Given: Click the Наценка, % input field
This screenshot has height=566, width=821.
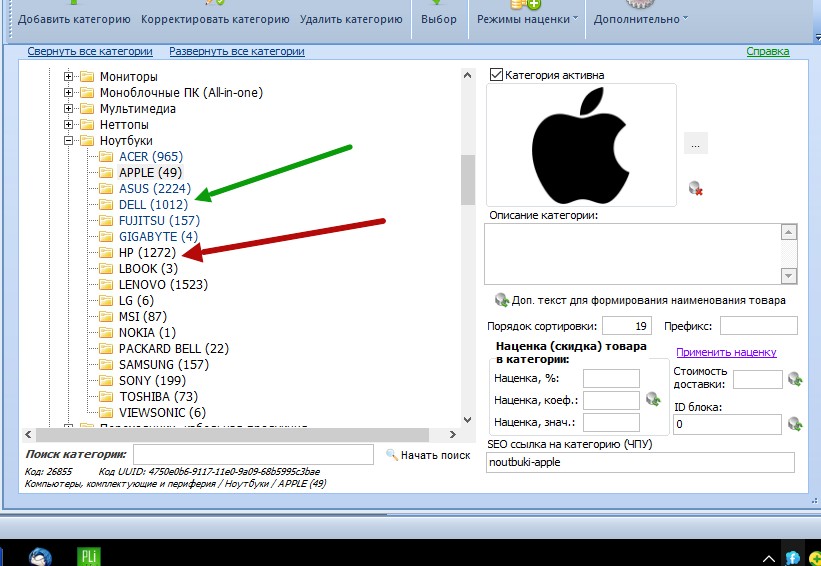Looking at the screenshot, I should pyautogui.click(x=611, y=378).
